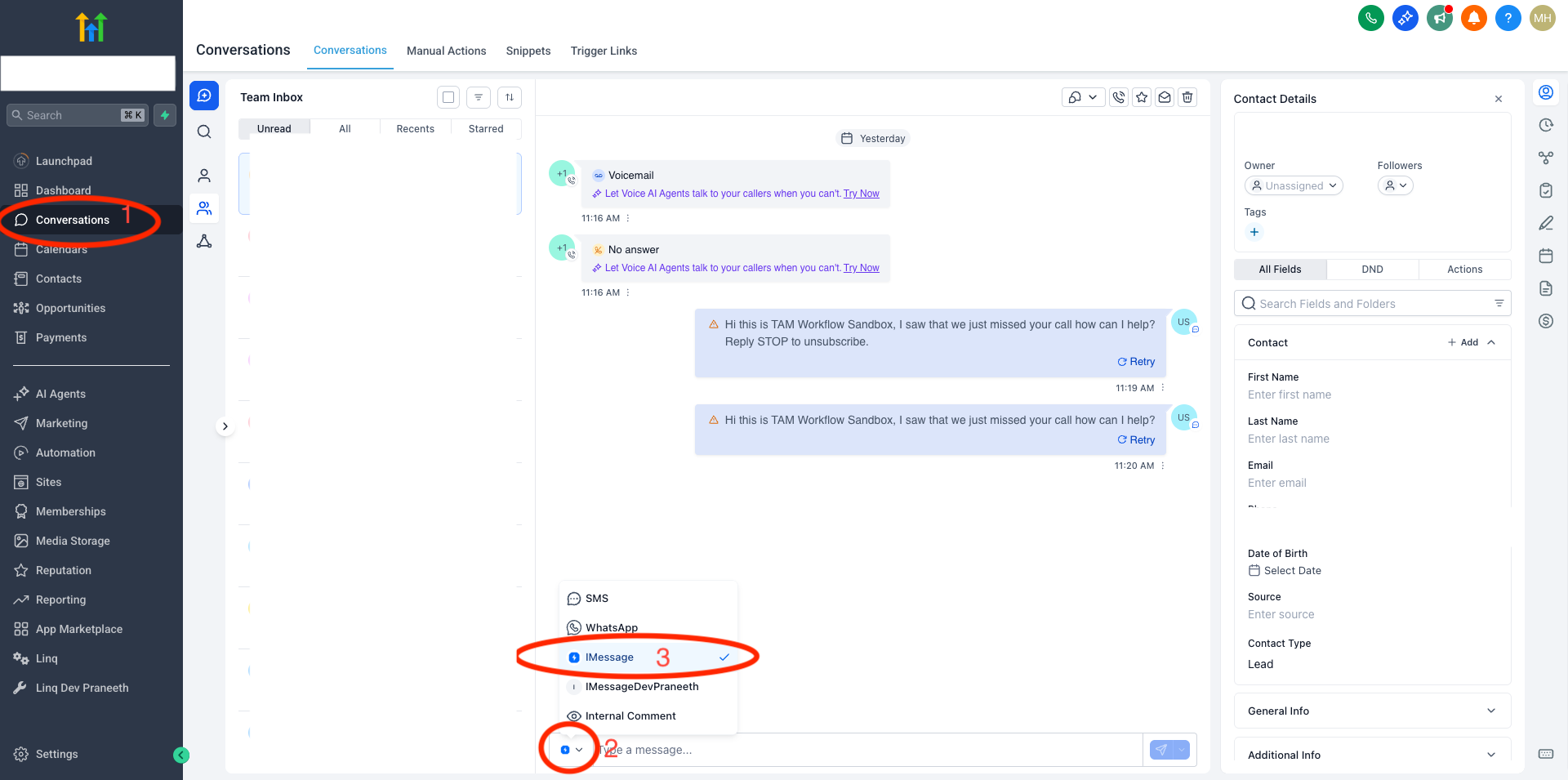Open the conversation search magnifier icon
This screenshot has width=1568, height=780.
[204, 131]
